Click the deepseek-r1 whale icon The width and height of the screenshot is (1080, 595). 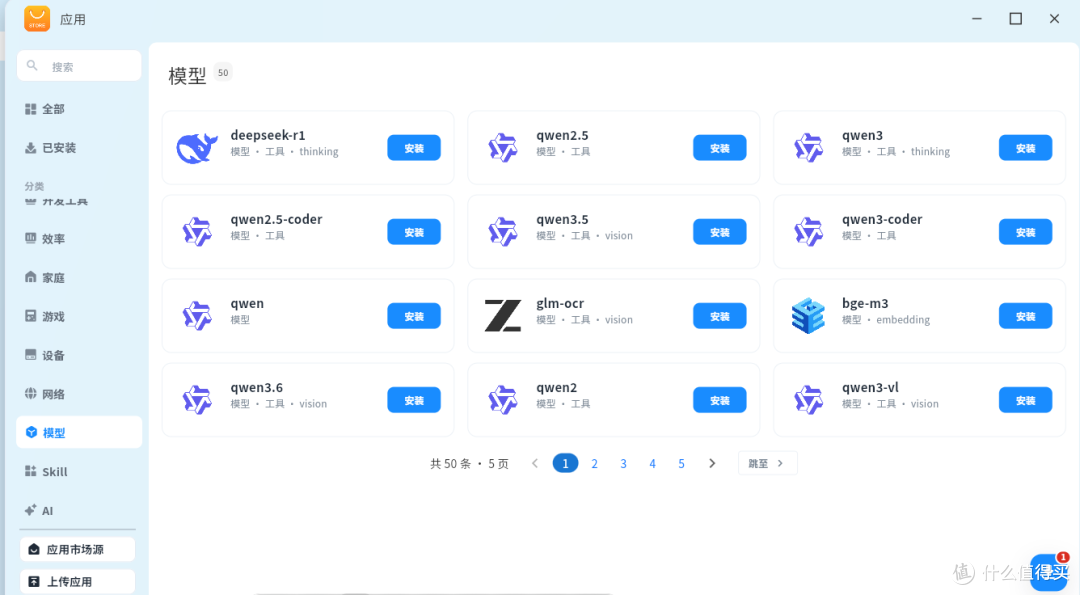click(197, 148)
